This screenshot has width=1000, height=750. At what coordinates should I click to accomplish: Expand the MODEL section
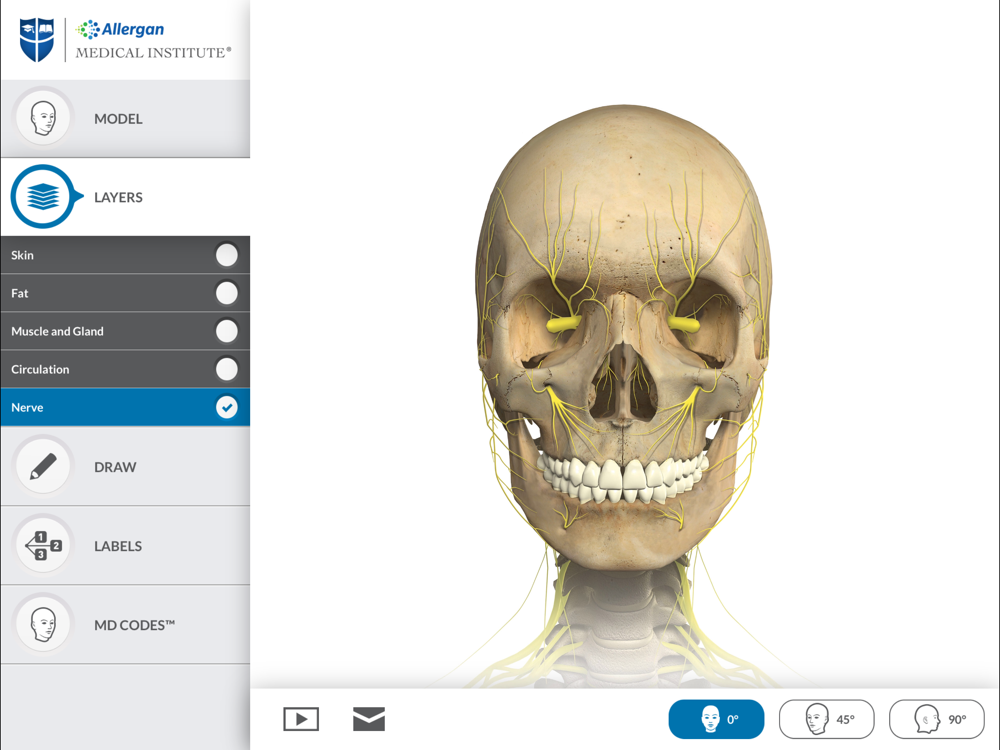pyautogui.click(x=125, y=119)
